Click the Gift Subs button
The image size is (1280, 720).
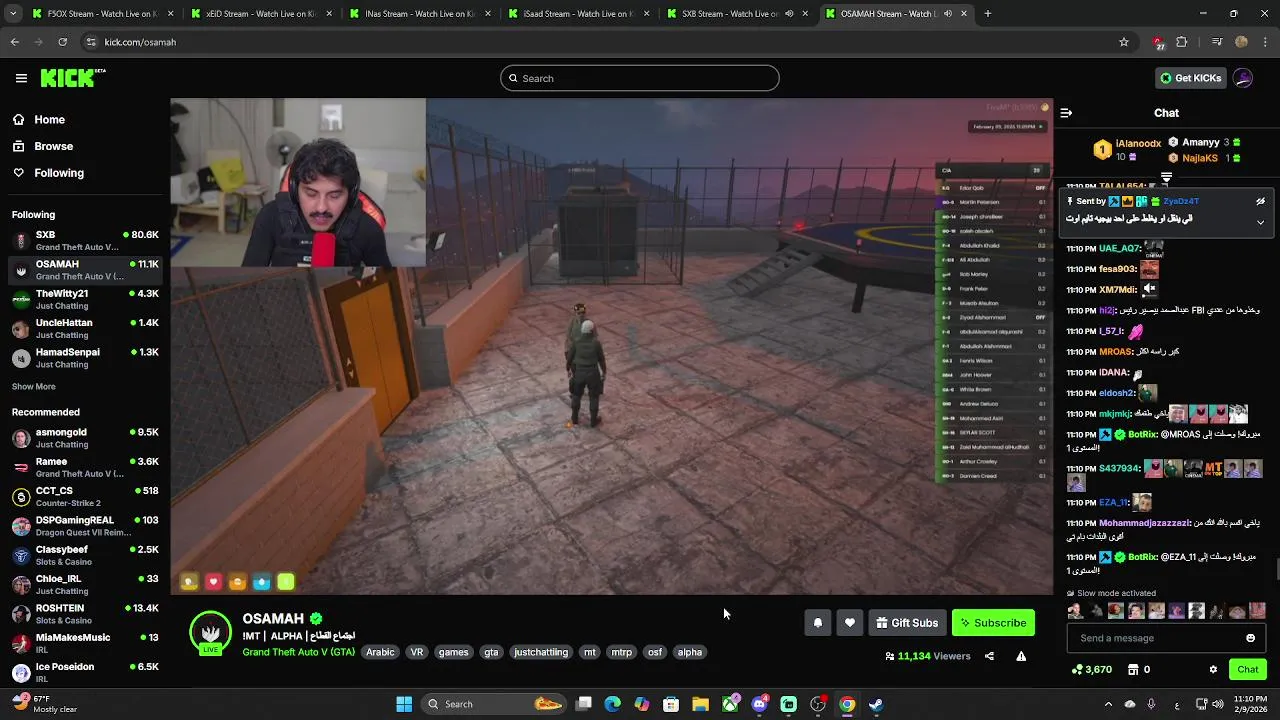click(907, 623)
